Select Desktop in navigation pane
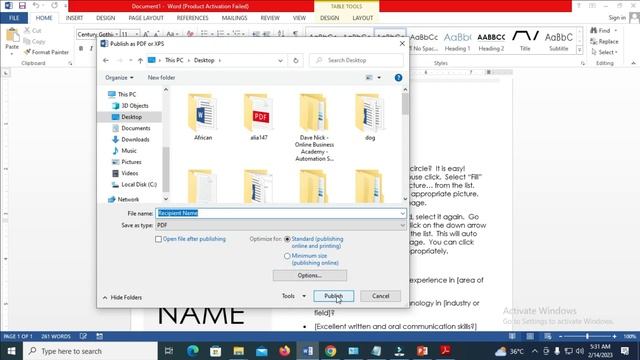640x360 pixels. point(131,117)
